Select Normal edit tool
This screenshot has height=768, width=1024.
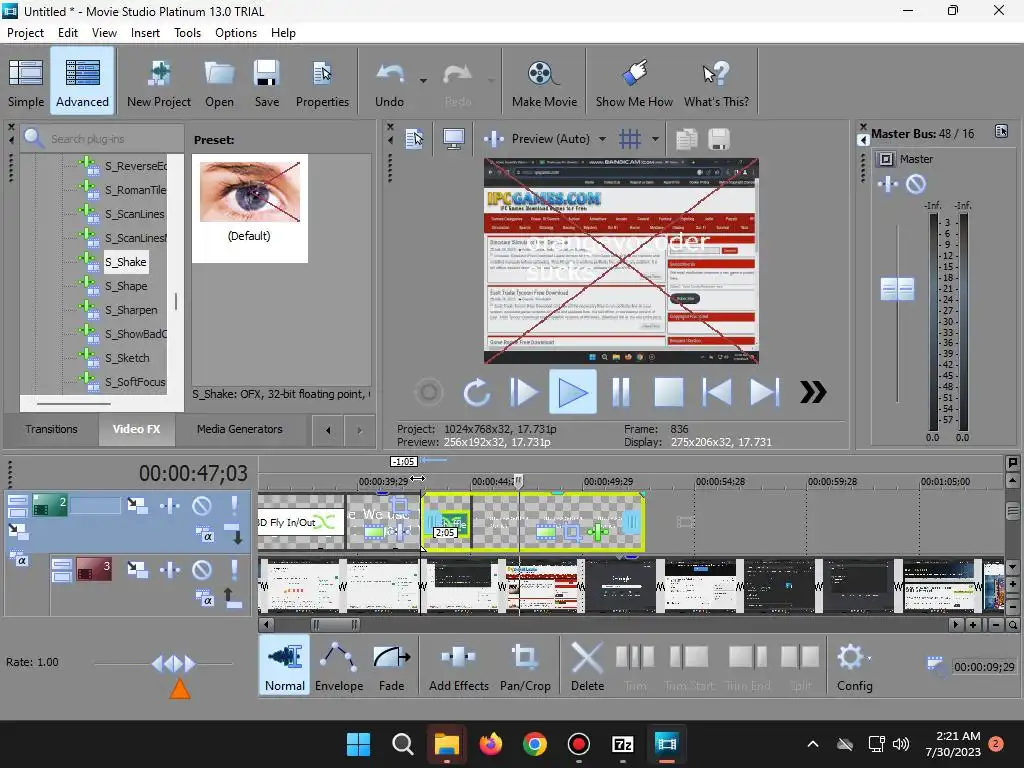pyautogui.click(x=284, y=665)
